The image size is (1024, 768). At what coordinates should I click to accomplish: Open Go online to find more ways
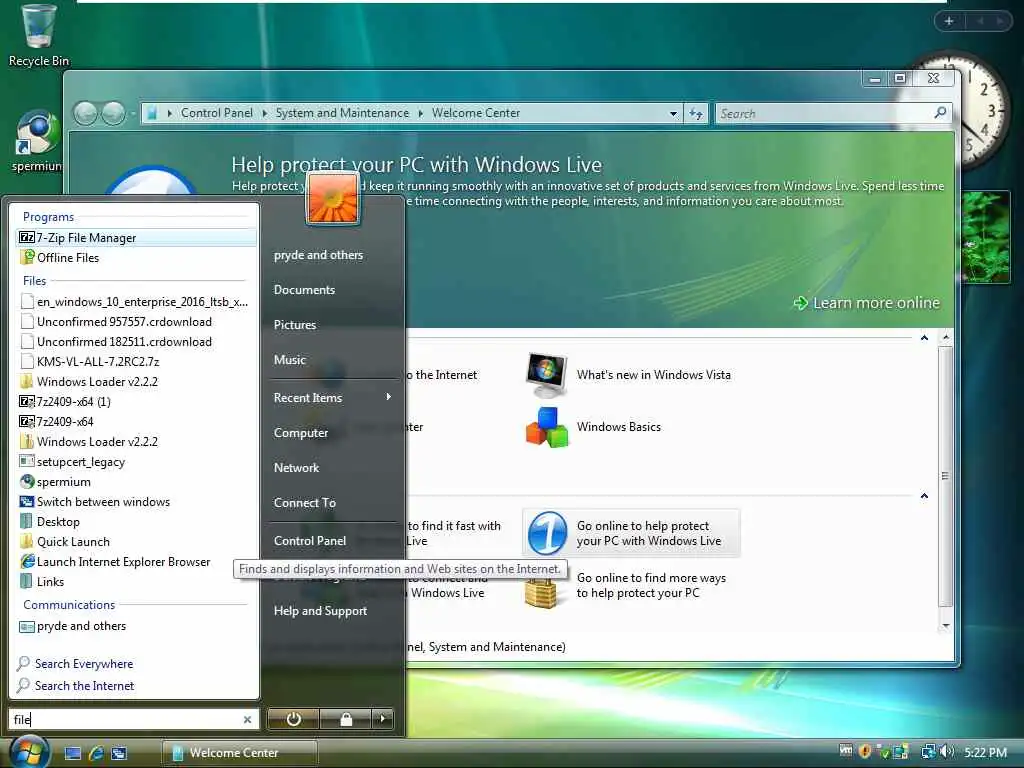coord(626,586)
